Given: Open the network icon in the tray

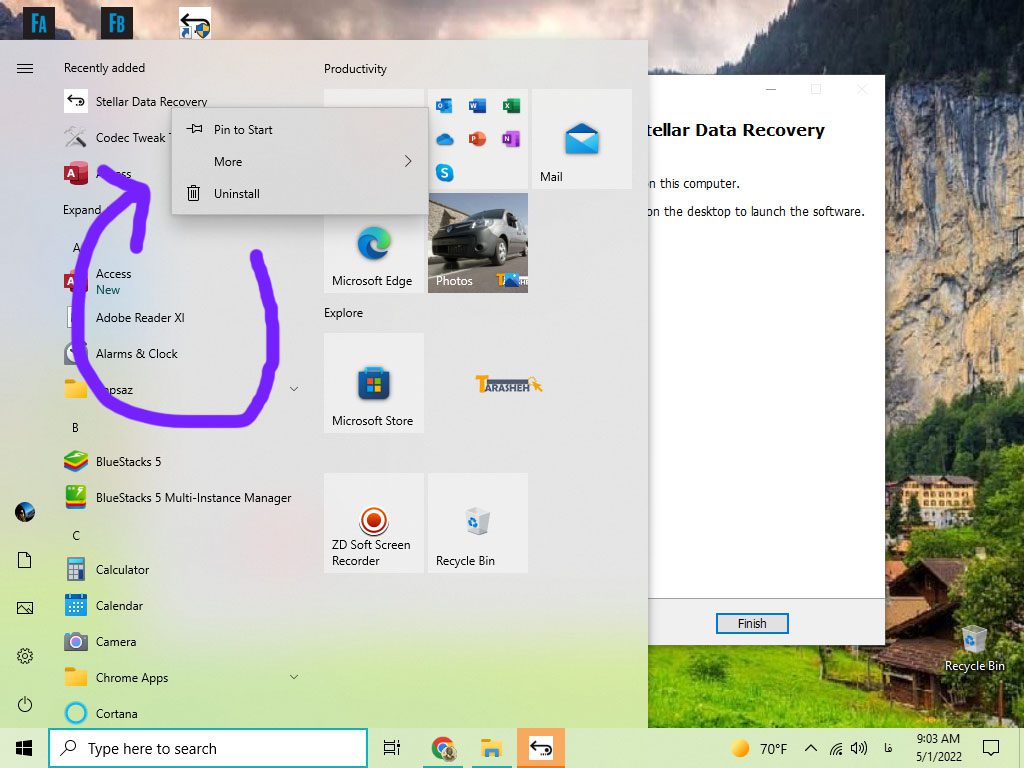Looking at the screenshot, I should click(x=836, y=748).
